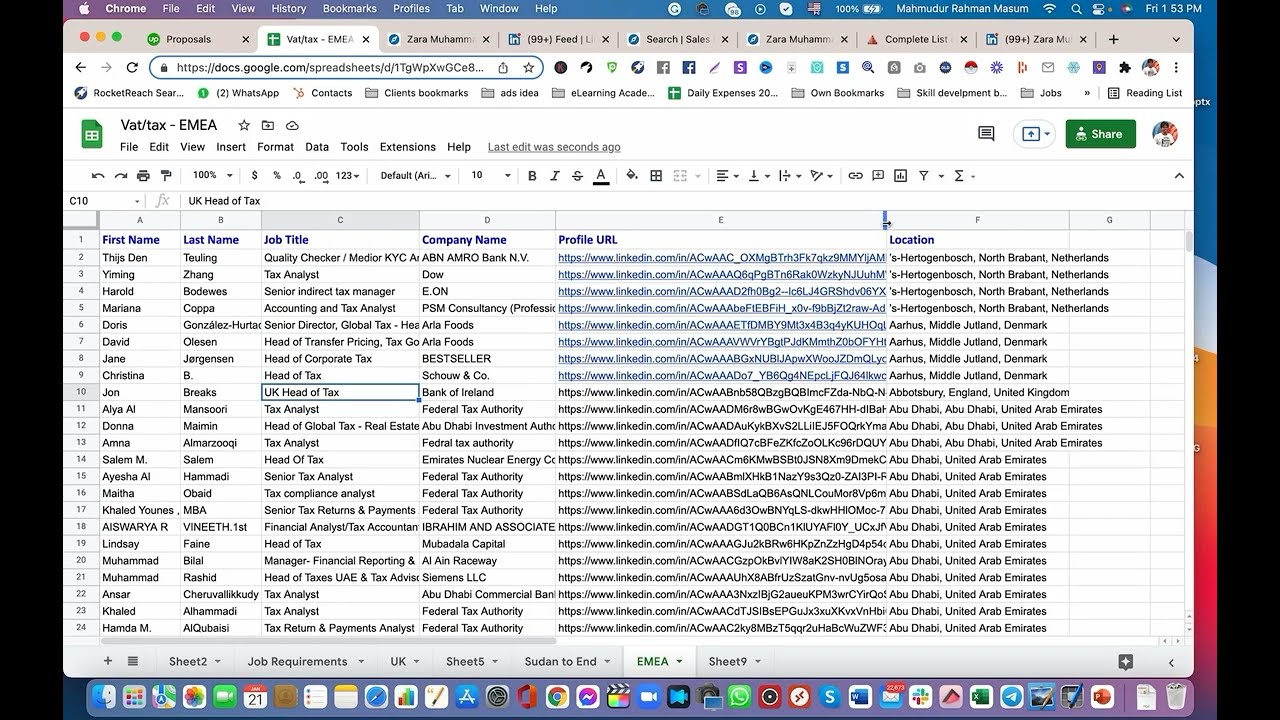
Task: Click Insert chart icon
Action: [x=900, y=176]
